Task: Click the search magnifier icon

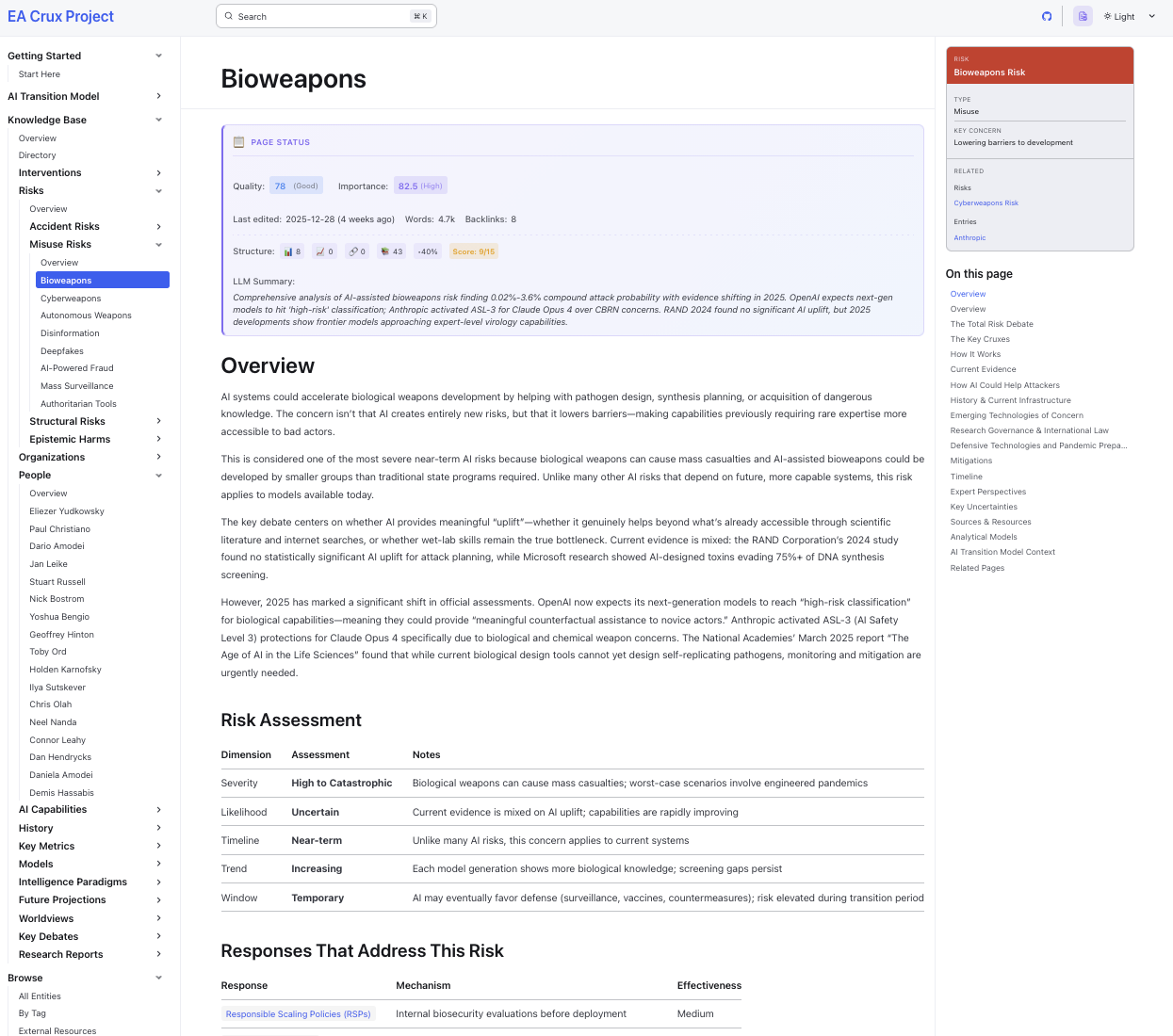Action: [229, 16]
